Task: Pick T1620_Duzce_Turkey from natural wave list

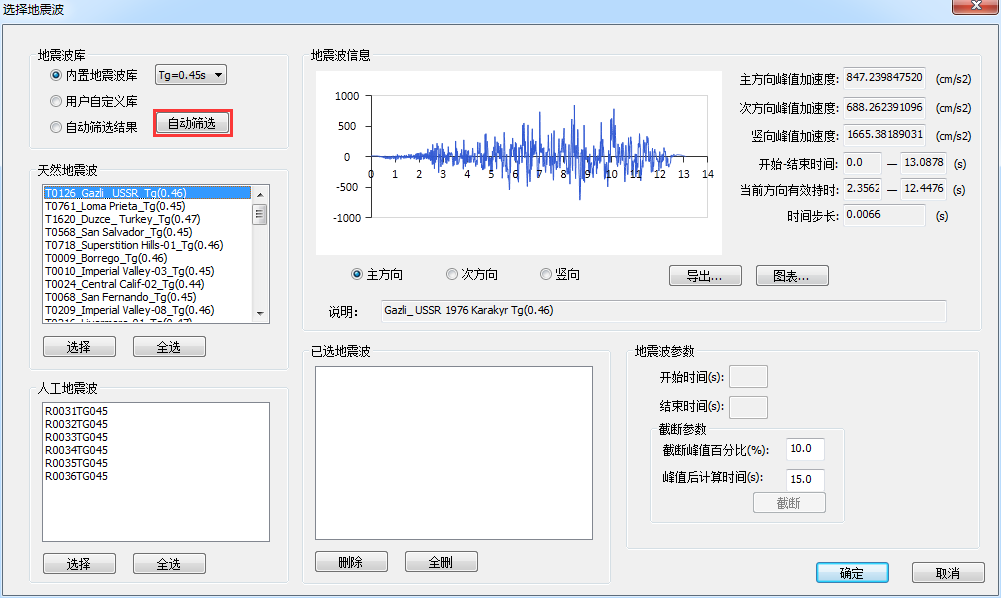Action: click(x=121, y=219)
